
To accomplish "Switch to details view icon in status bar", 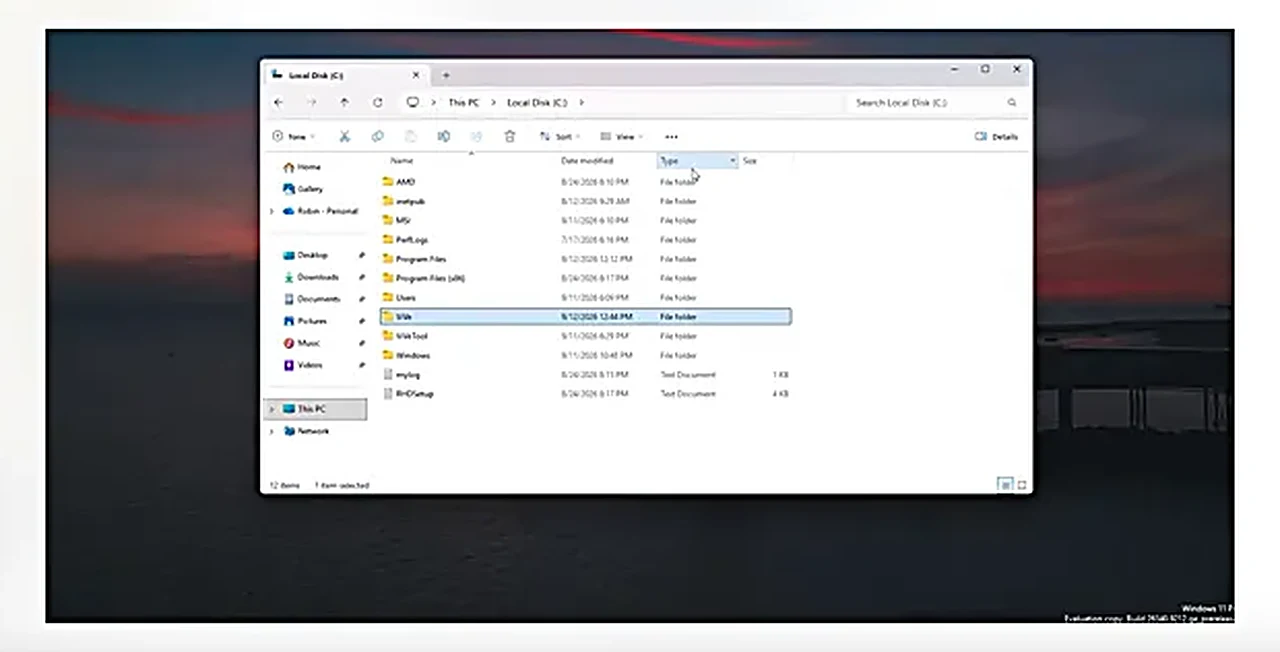I will [x=1005, y=485].
